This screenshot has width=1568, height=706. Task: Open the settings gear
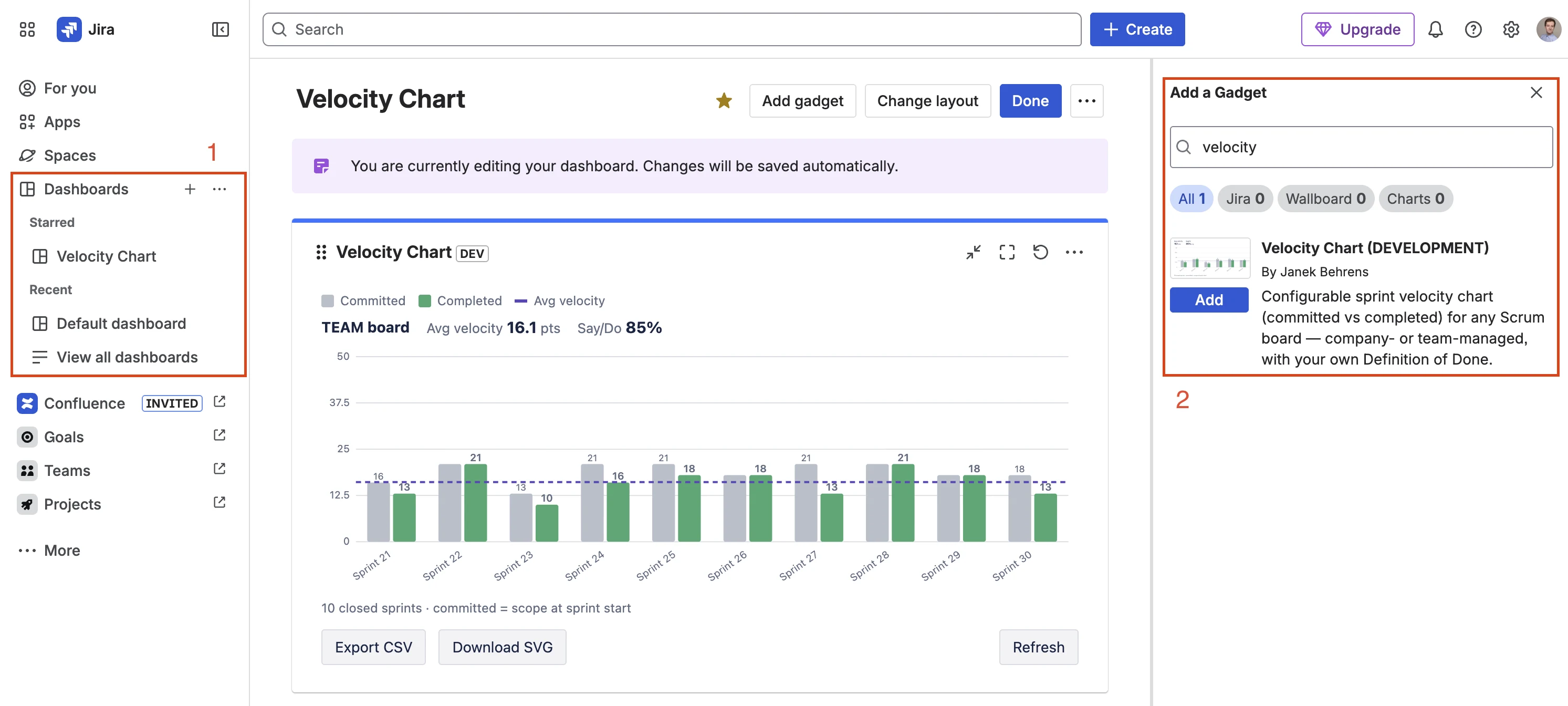pyautogui.click(x=1510, y=29)
